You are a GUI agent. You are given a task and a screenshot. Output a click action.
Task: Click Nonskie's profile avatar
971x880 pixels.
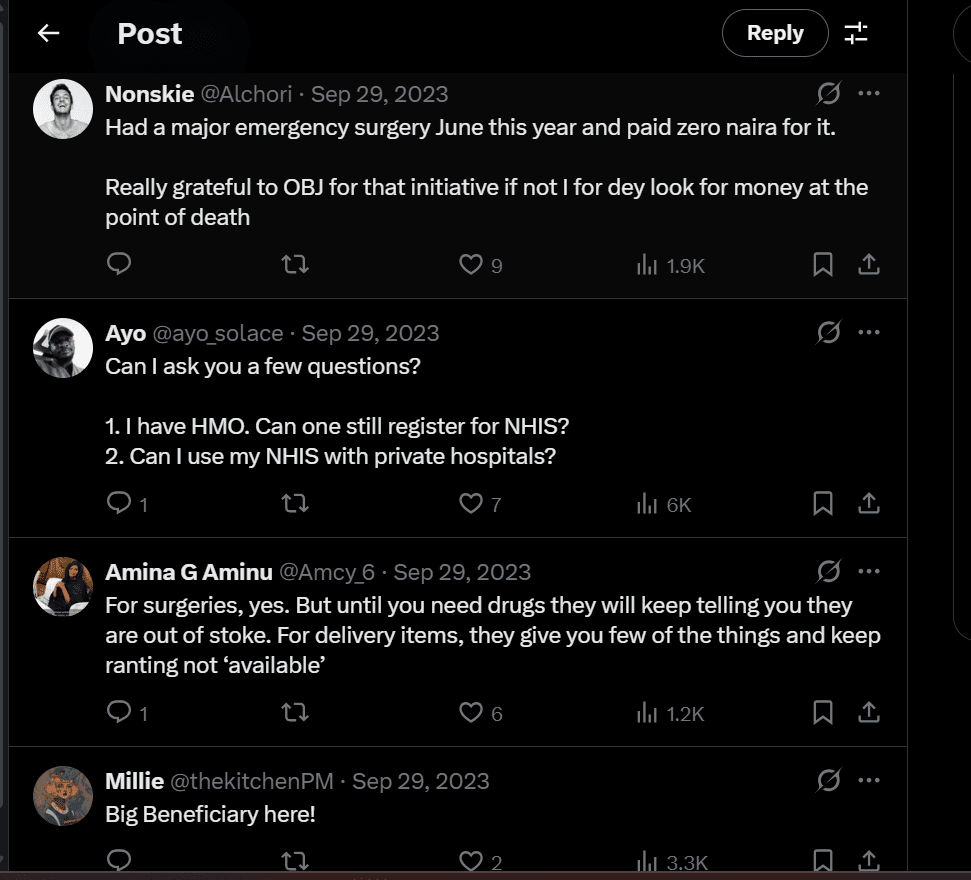point(63,109)
